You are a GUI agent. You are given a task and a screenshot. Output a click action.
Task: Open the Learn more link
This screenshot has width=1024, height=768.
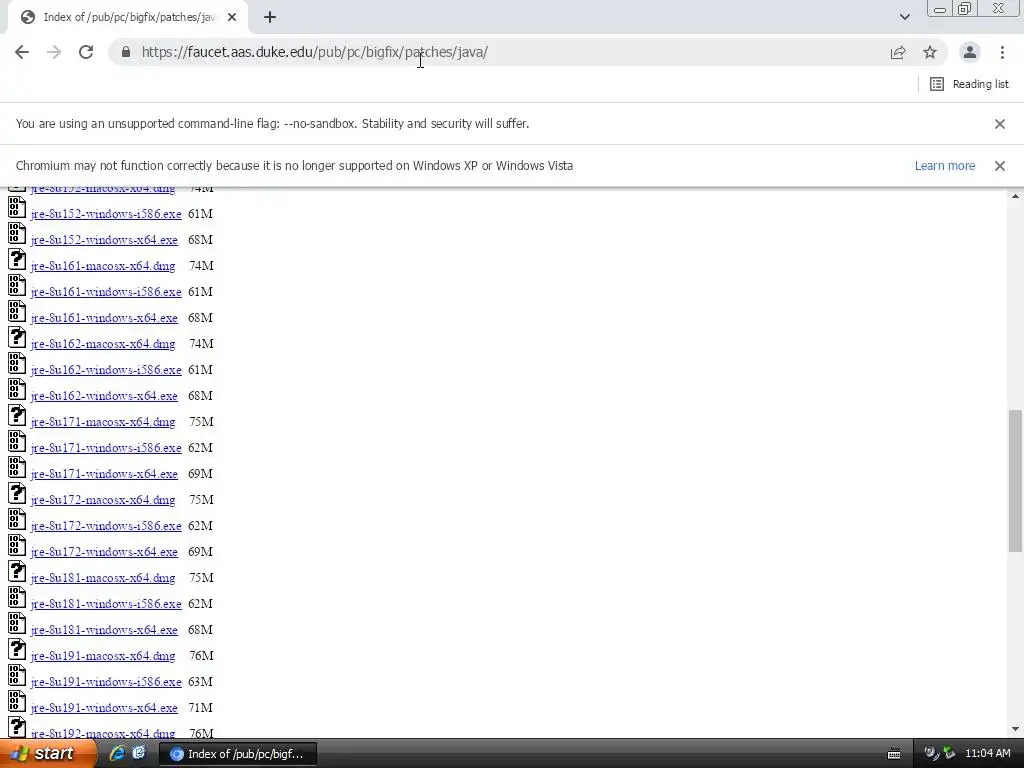click(x=944, y=166)
